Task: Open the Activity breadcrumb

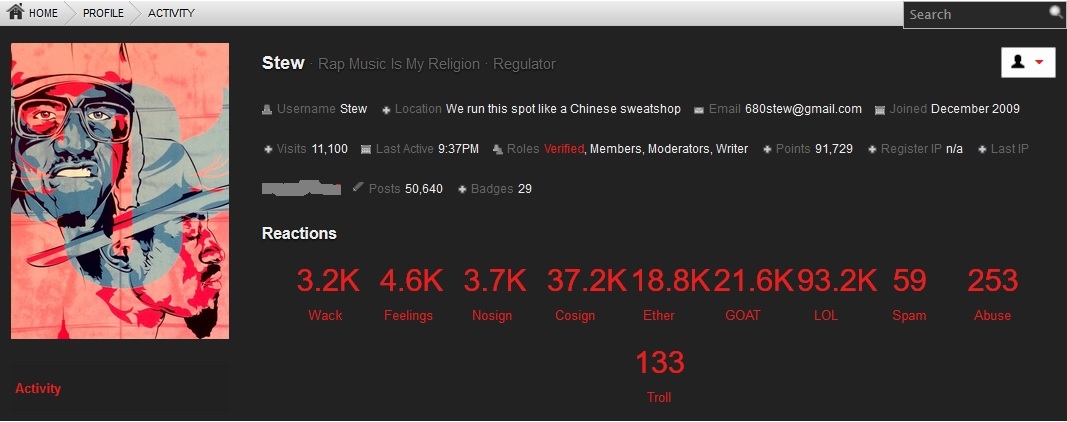Action: coord(171,13)
